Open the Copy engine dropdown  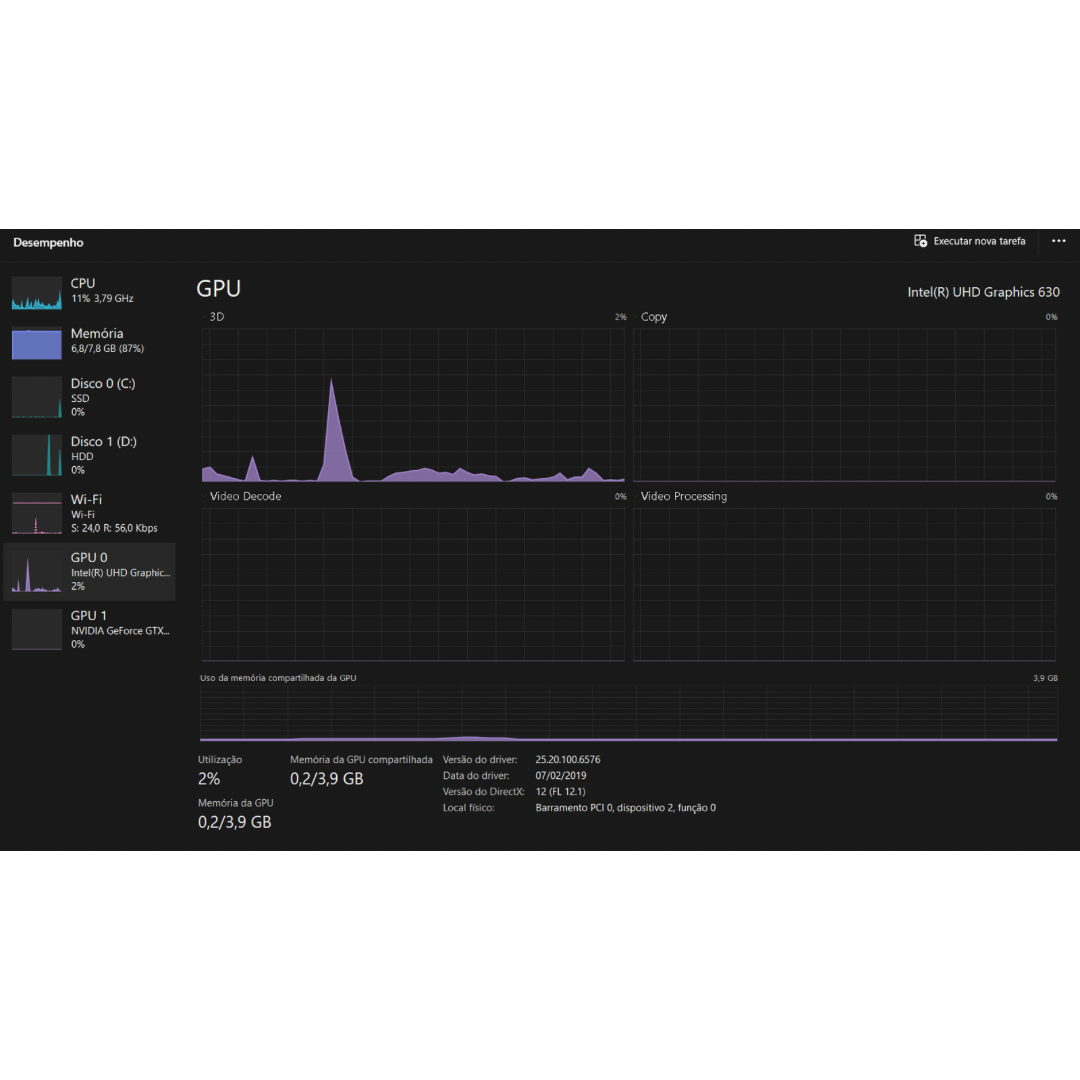click(653, 317)
